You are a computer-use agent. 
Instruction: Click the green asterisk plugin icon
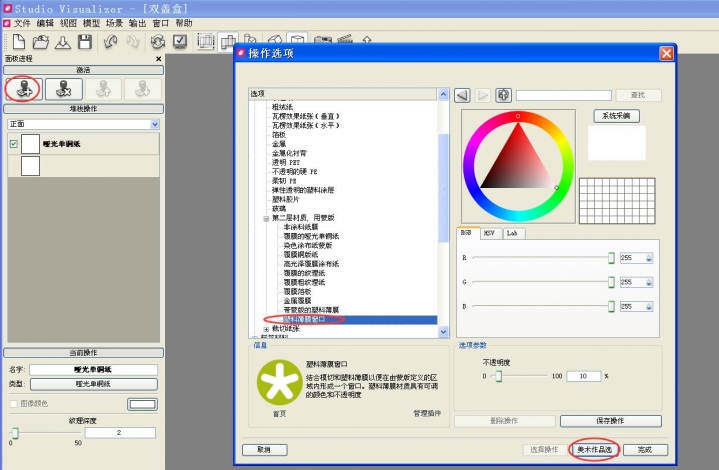click(275, 385)
